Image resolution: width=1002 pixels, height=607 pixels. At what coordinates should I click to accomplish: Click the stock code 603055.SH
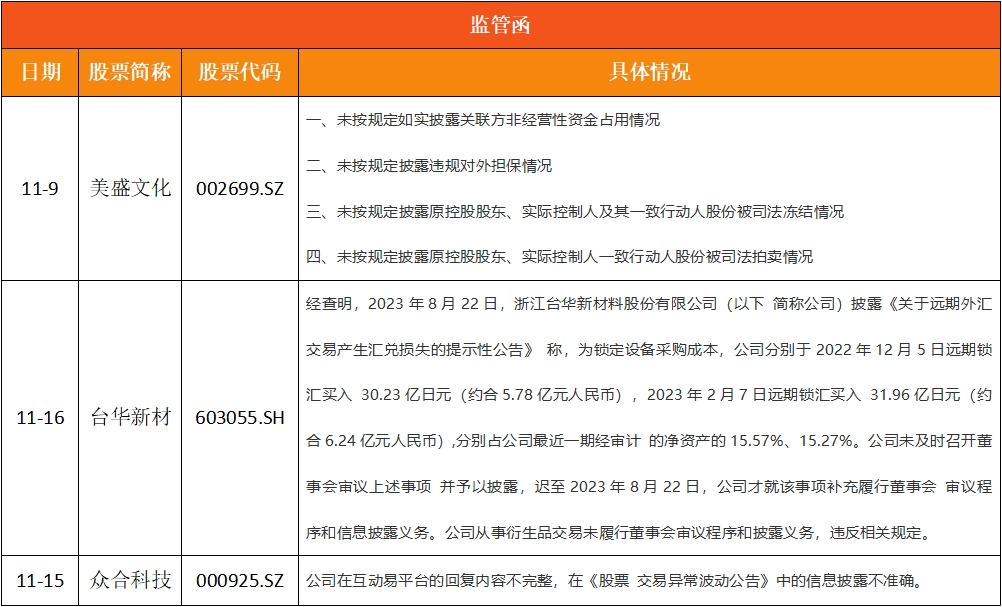(x=240, y=418)
